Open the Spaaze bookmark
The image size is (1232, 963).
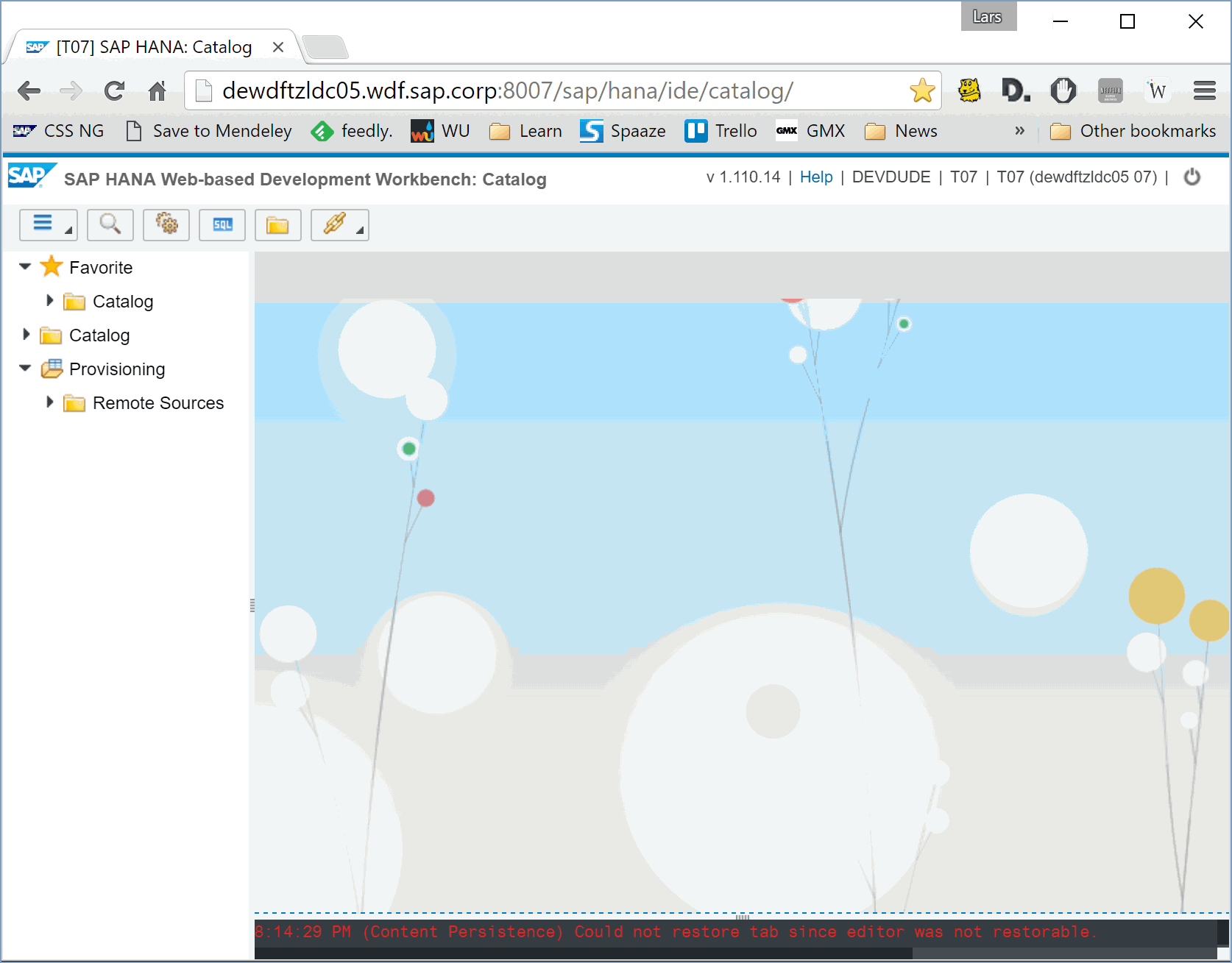[x=623, y=131]
